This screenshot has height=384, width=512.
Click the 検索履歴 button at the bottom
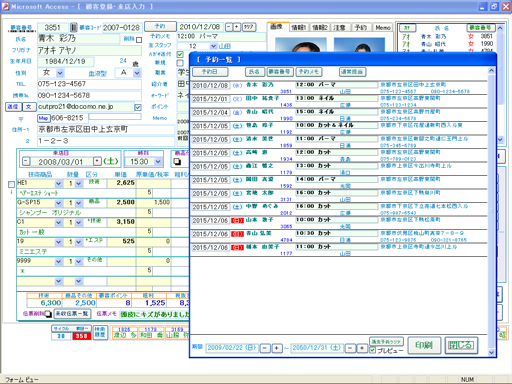click(100, 332)
